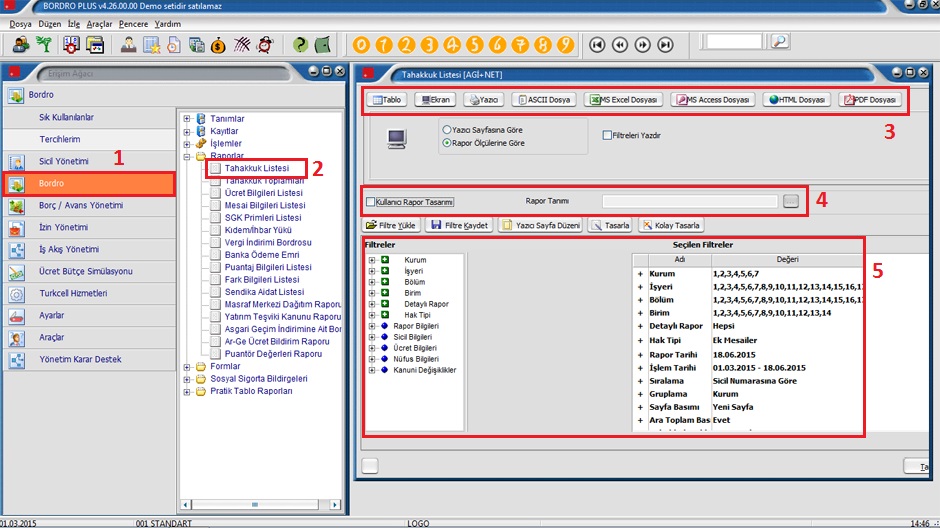Screen dimensions: 940x528
Task: Click the money bag toolbar icon
Action: (x=218, y=45)
